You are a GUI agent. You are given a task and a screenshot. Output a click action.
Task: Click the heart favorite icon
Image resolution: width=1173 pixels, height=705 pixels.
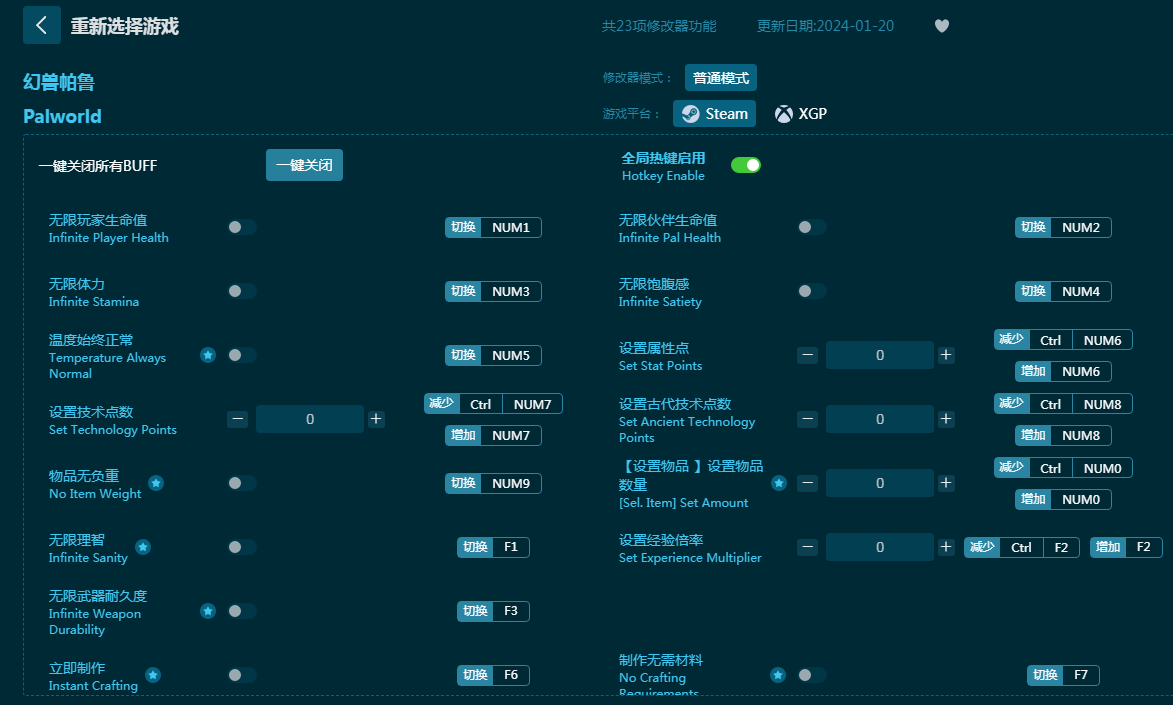point(942,26)
